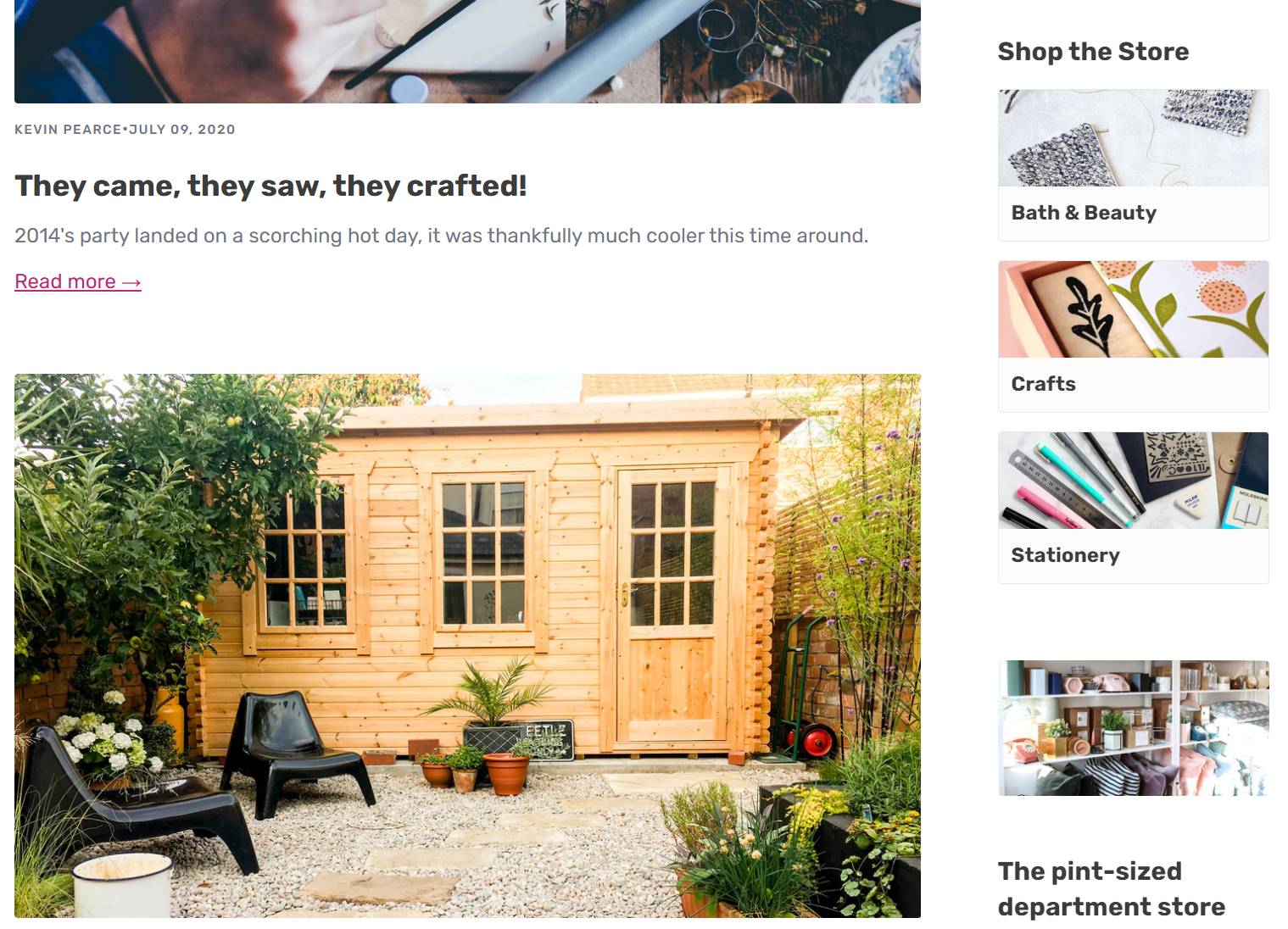Viewport: 1288px width, 929px height.
Task: Click the July 09, 2020 post date
Action: (182, 130)
